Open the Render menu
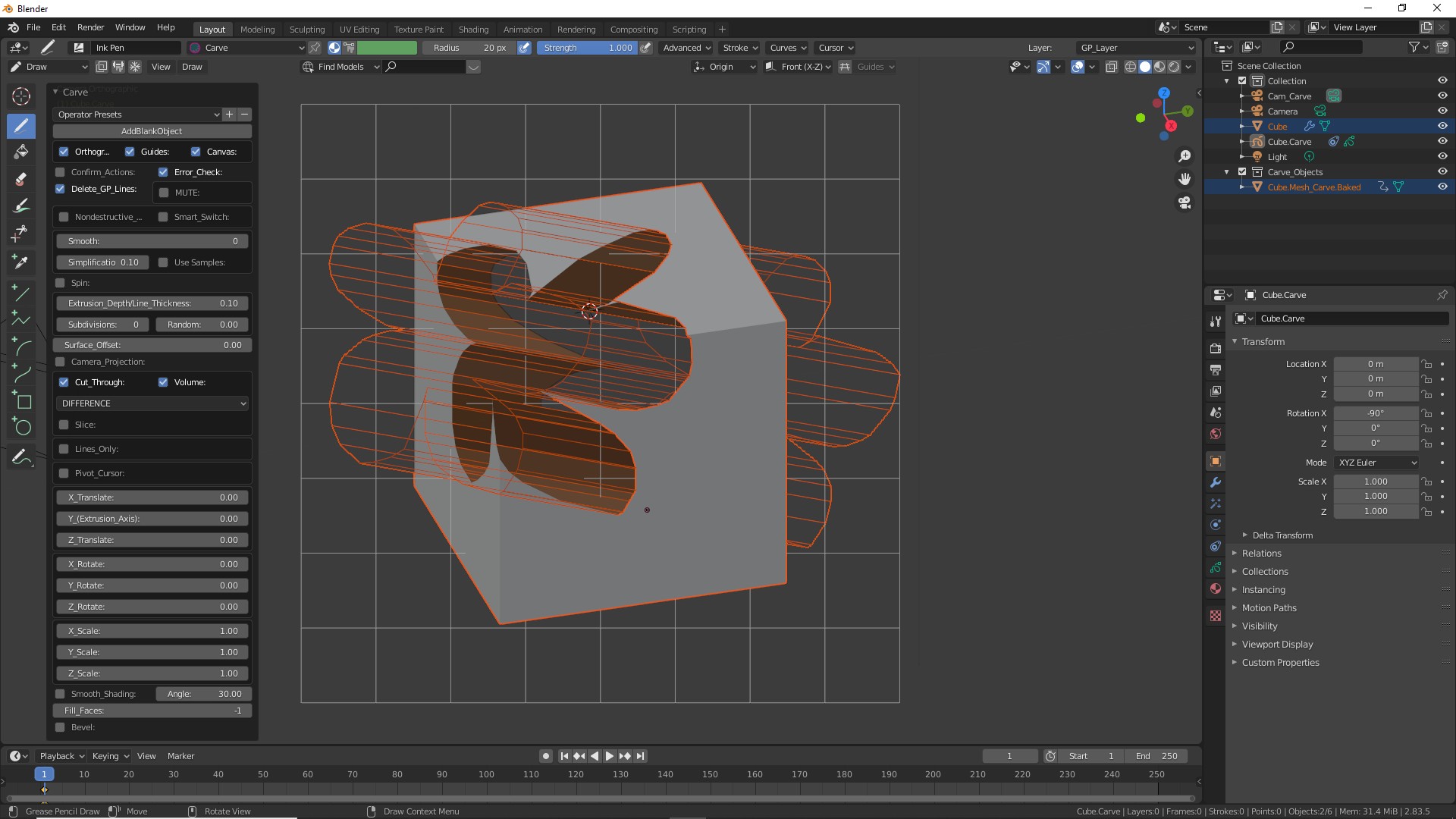 [x=90, y=27]
